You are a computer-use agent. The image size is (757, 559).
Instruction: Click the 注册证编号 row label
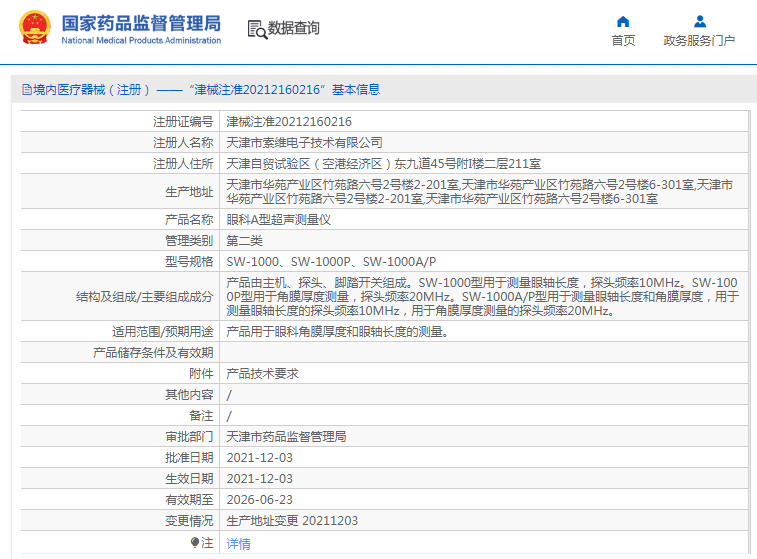pos(183,122)
